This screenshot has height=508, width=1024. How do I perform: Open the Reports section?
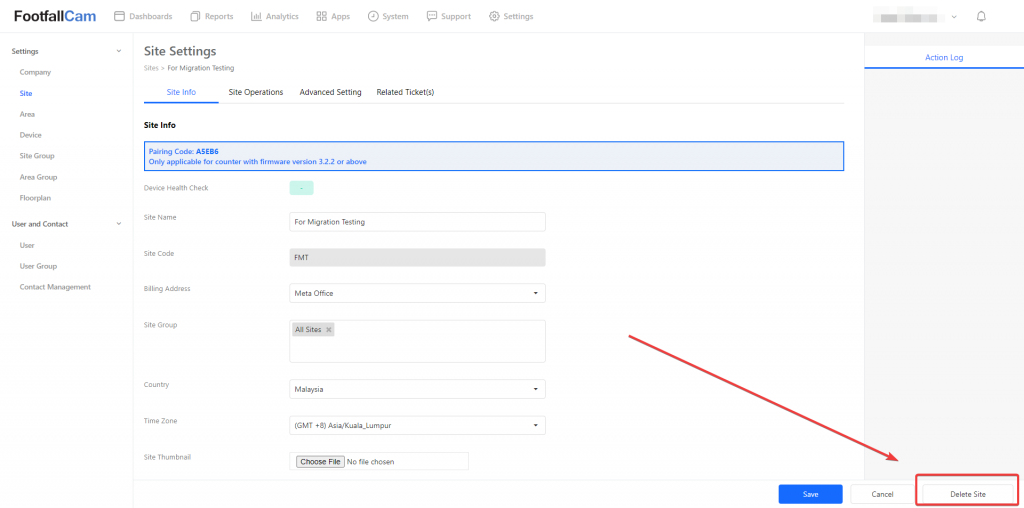pyautogui.click(x=211, y=16)
